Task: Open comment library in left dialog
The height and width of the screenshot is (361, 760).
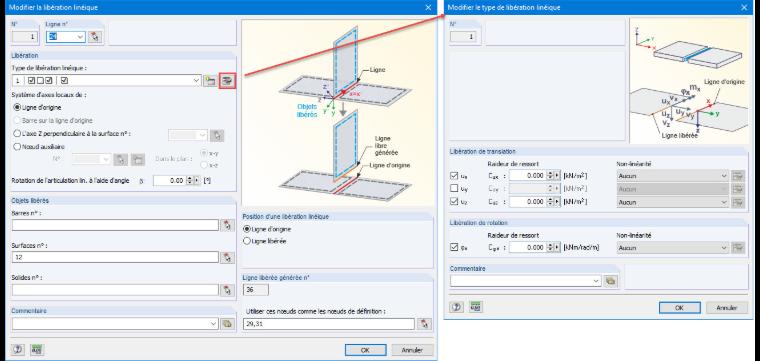Action: (227, 324)
